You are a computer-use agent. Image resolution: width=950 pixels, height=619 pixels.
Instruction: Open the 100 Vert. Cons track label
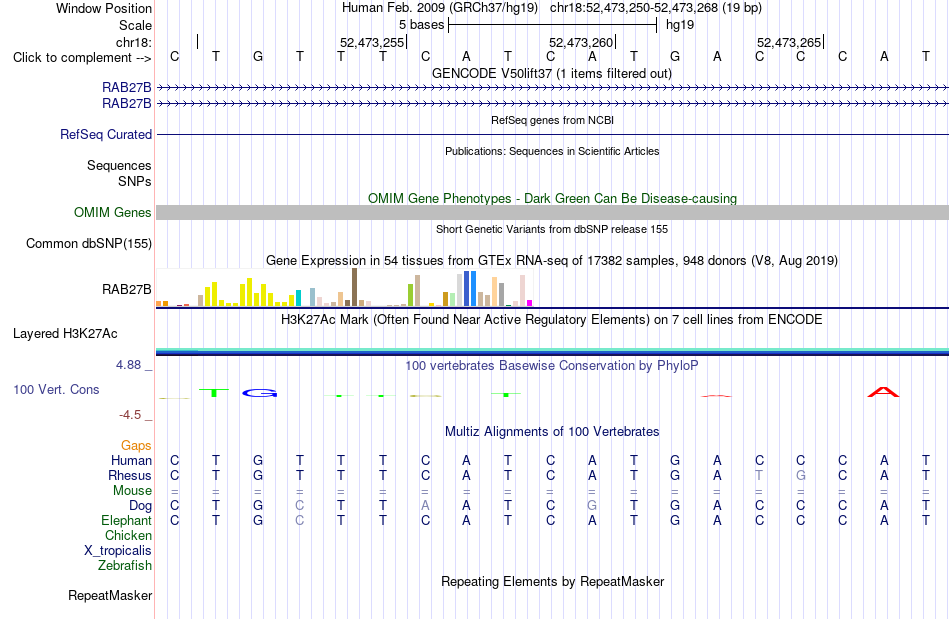[56, 389]
